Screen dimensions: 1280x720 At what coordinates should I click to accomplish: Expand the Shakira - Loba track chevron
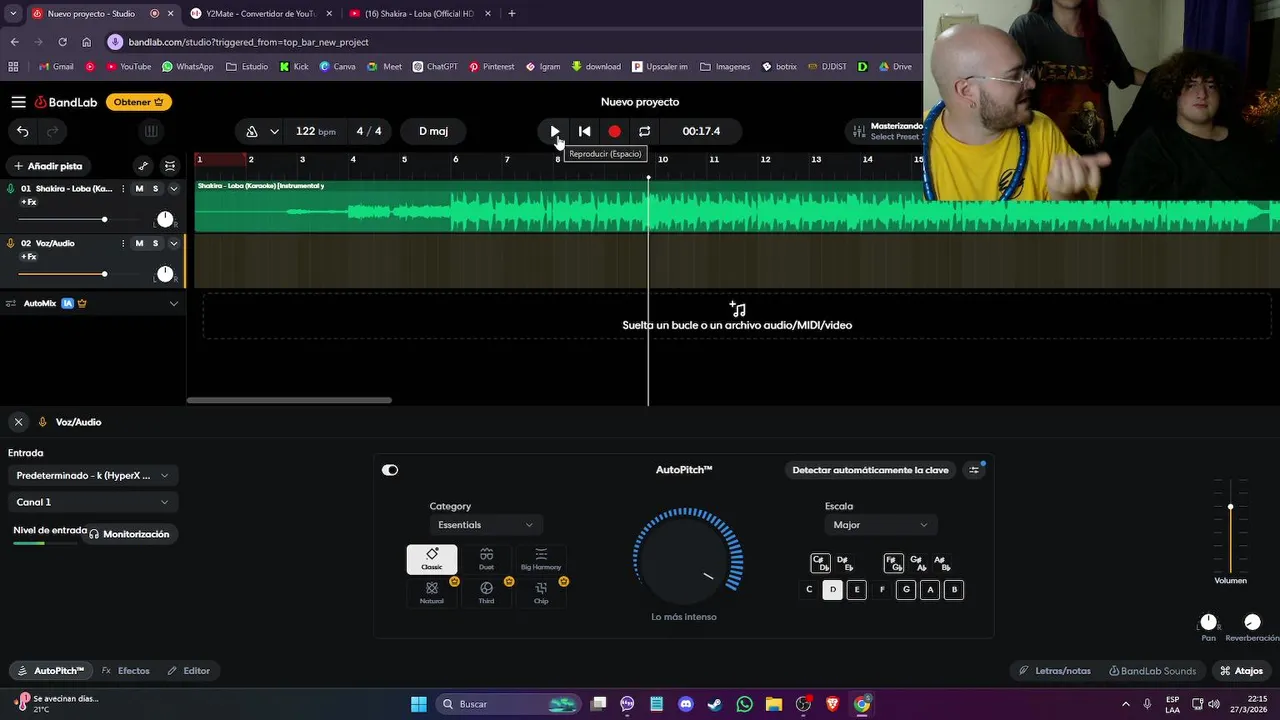click(173, 188)
